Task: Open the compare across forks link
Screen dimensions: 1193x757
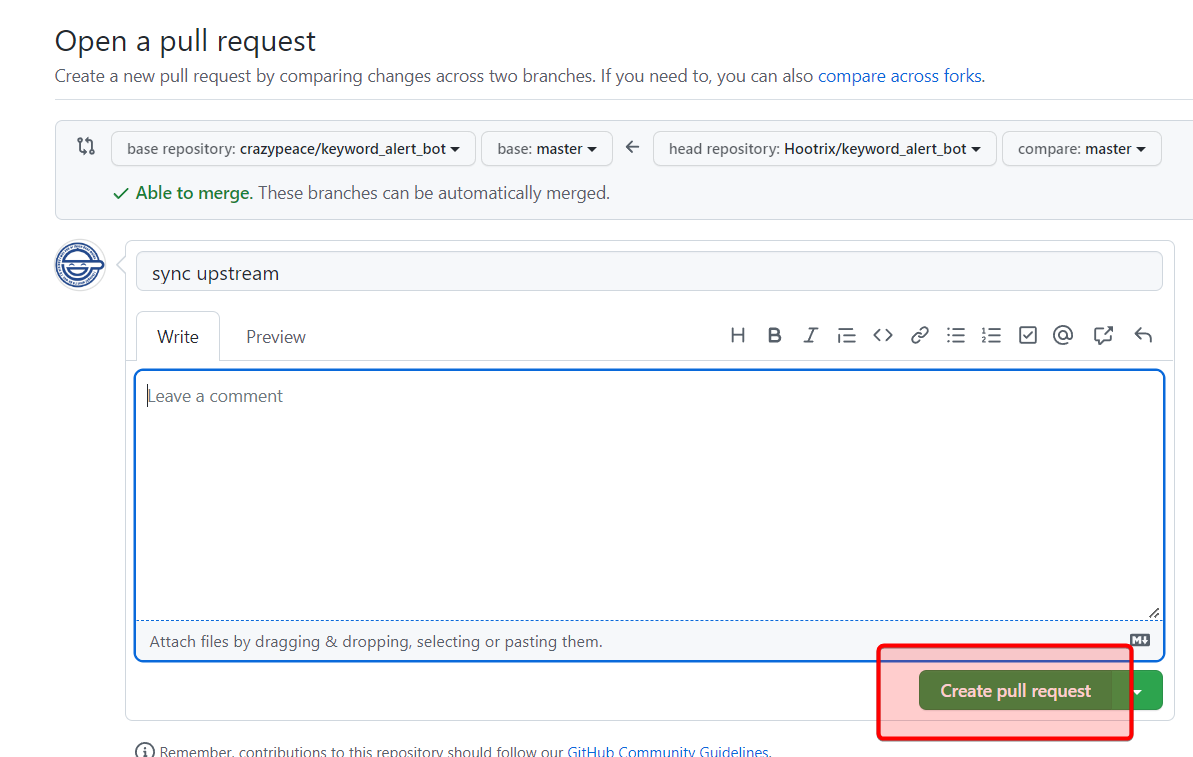Action: click(899, 76)
